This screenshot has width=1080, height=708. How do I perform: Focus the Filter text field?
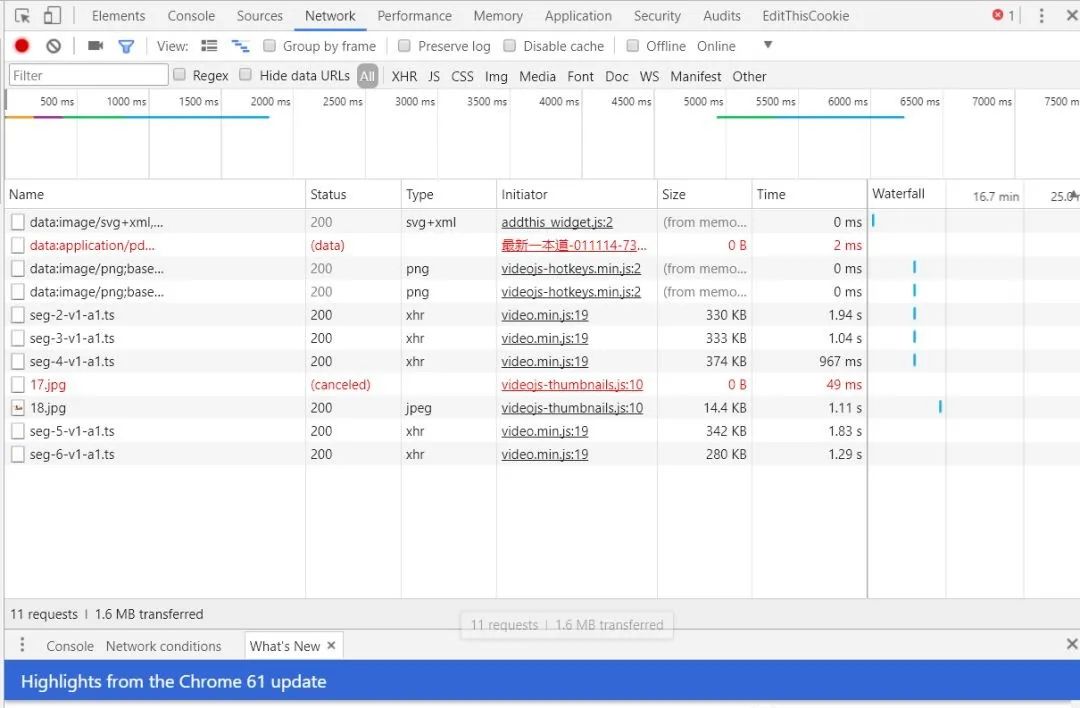(x=88, y=75)
